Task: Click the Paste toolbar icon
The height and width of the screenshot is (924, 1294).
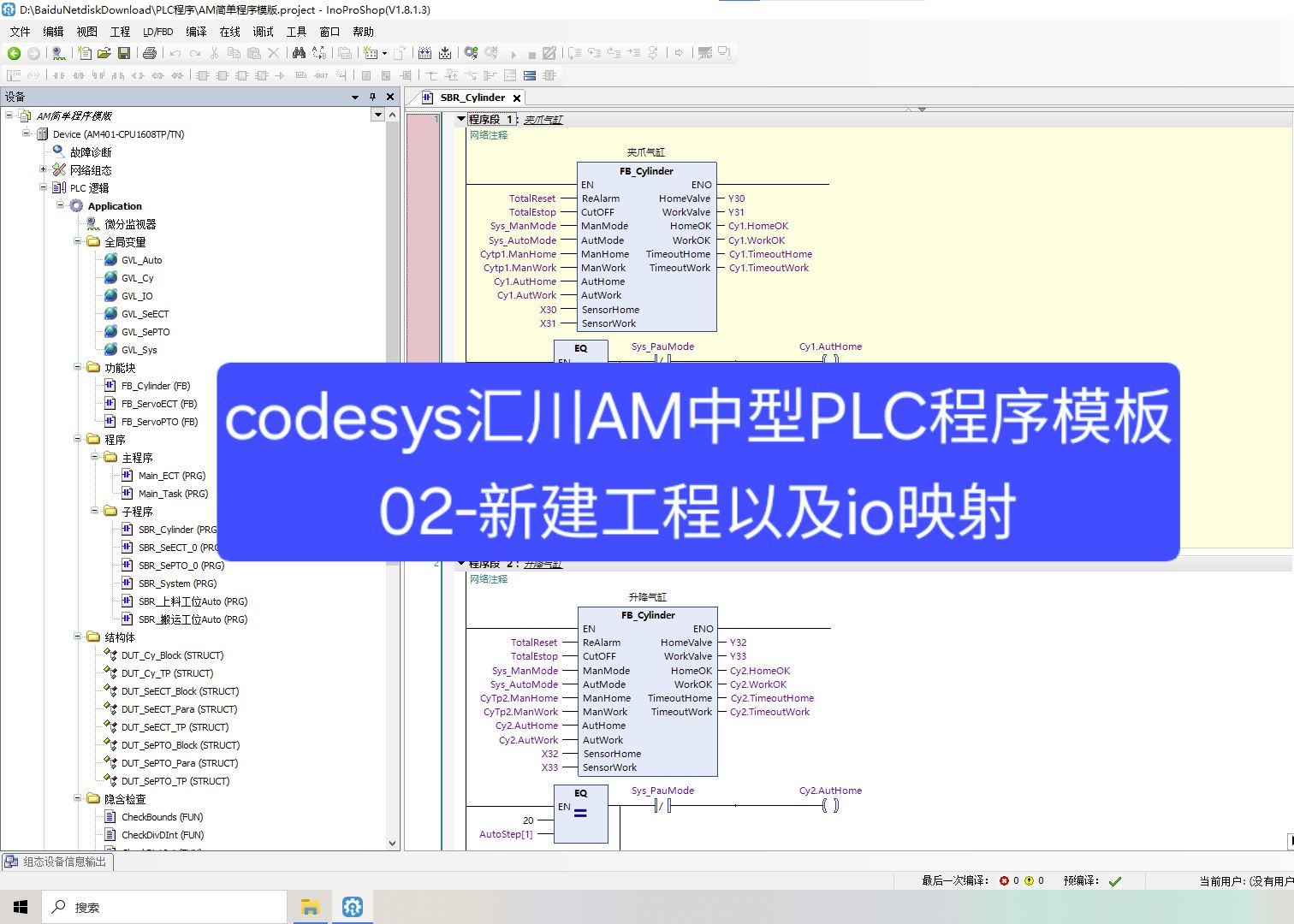Action: [253, 53]
